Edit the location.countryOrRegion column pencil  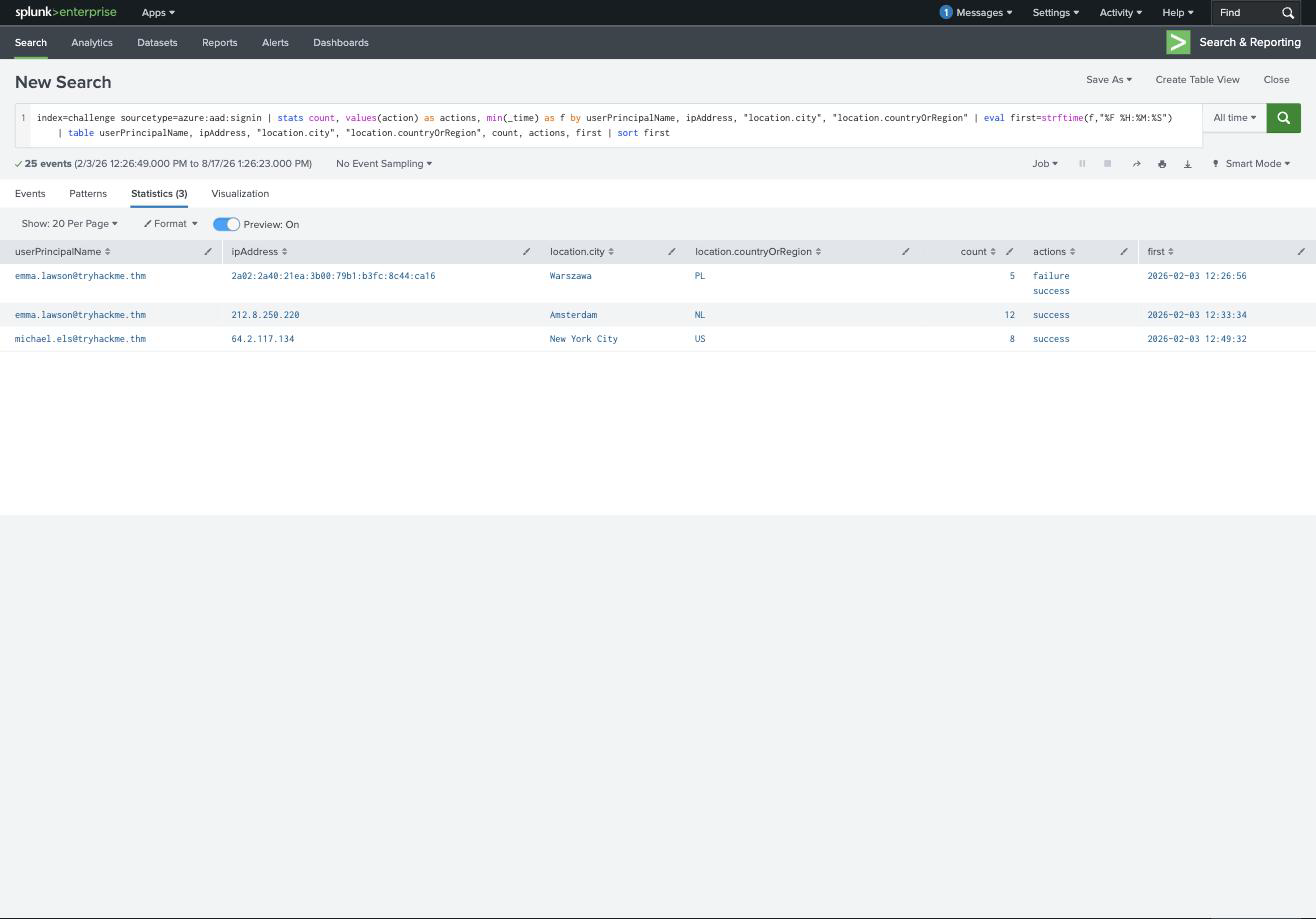(905, 252)
